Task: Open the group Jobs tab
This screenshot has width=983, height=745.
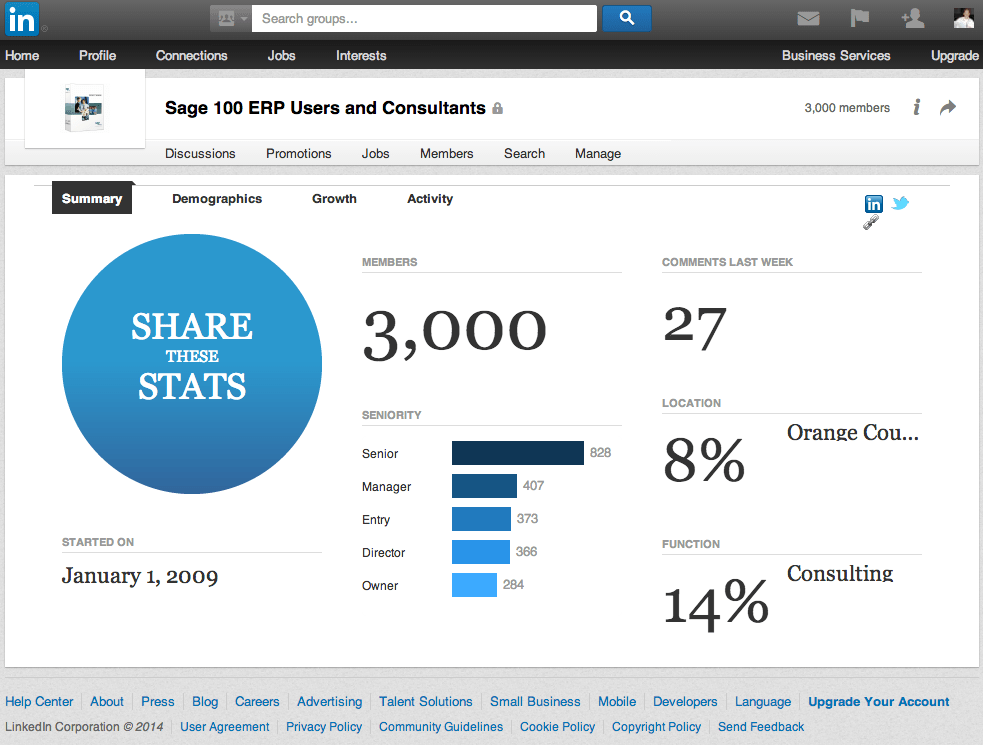Action: coord(376,154)
